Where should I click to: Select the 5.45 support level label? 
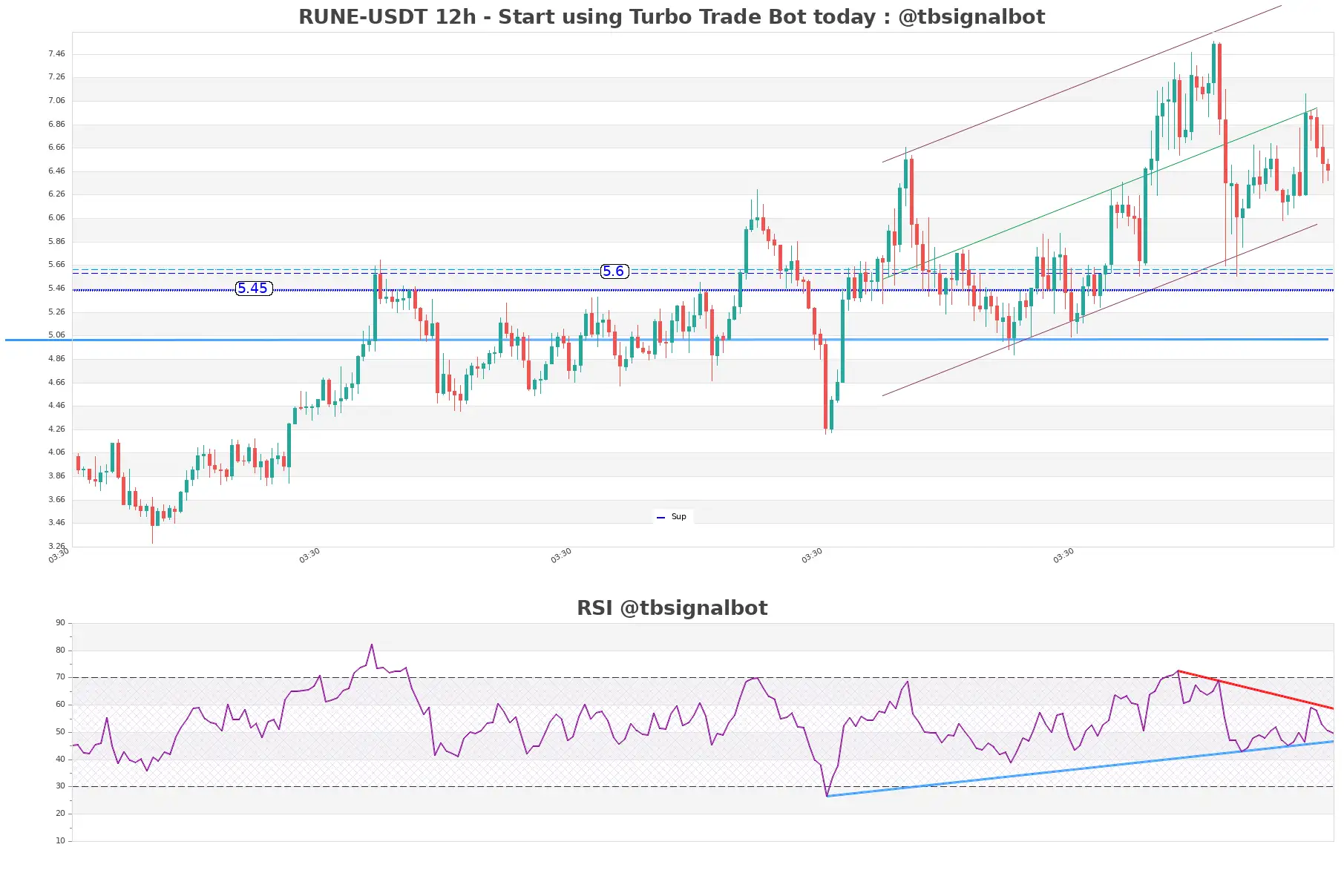(x=254, y=289)
